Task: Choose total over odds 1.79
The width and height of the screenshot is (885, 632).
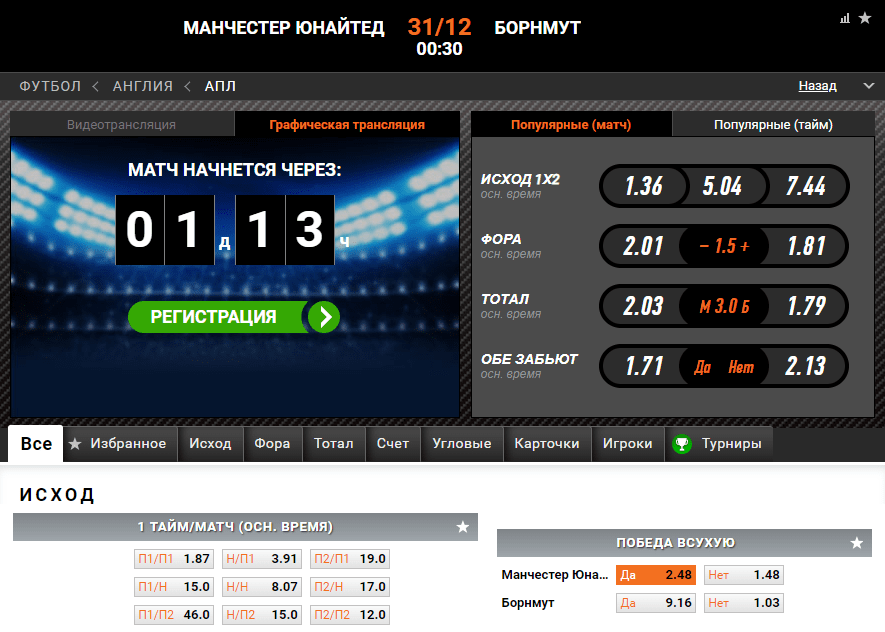Action: (807, 306)
